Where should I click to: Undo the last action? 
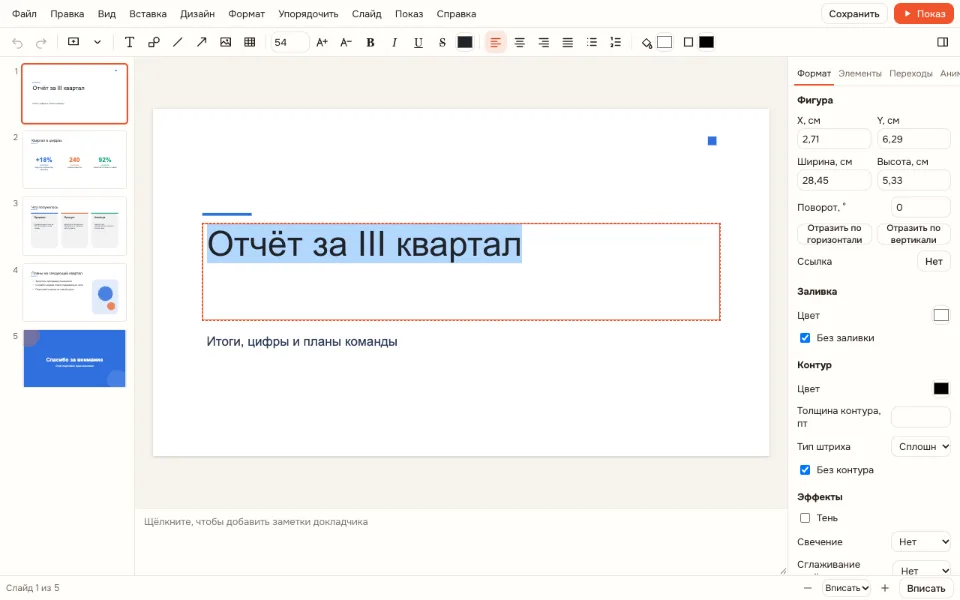pos(17,43)
